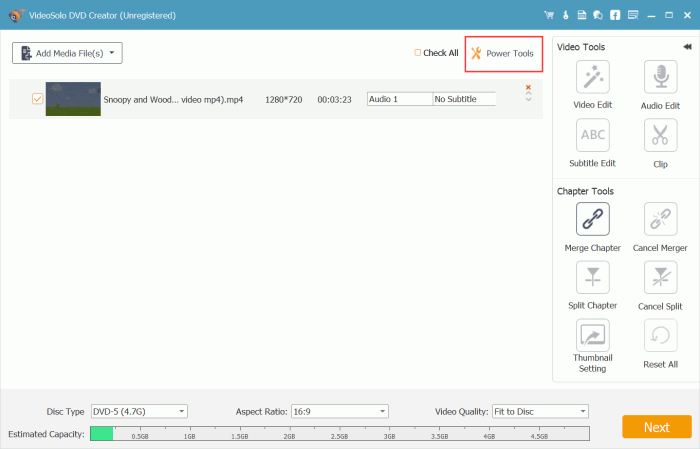
Task: Collapse the Video Tools side panel
Action: click(687, 47)
